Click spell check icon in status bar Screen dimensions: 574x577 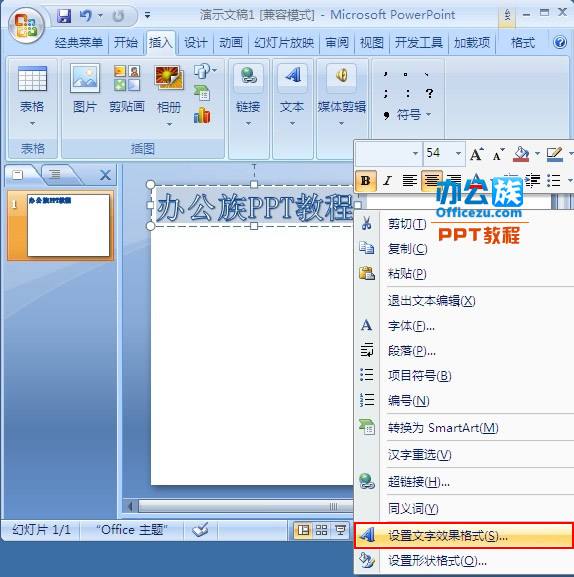(200, 530)
